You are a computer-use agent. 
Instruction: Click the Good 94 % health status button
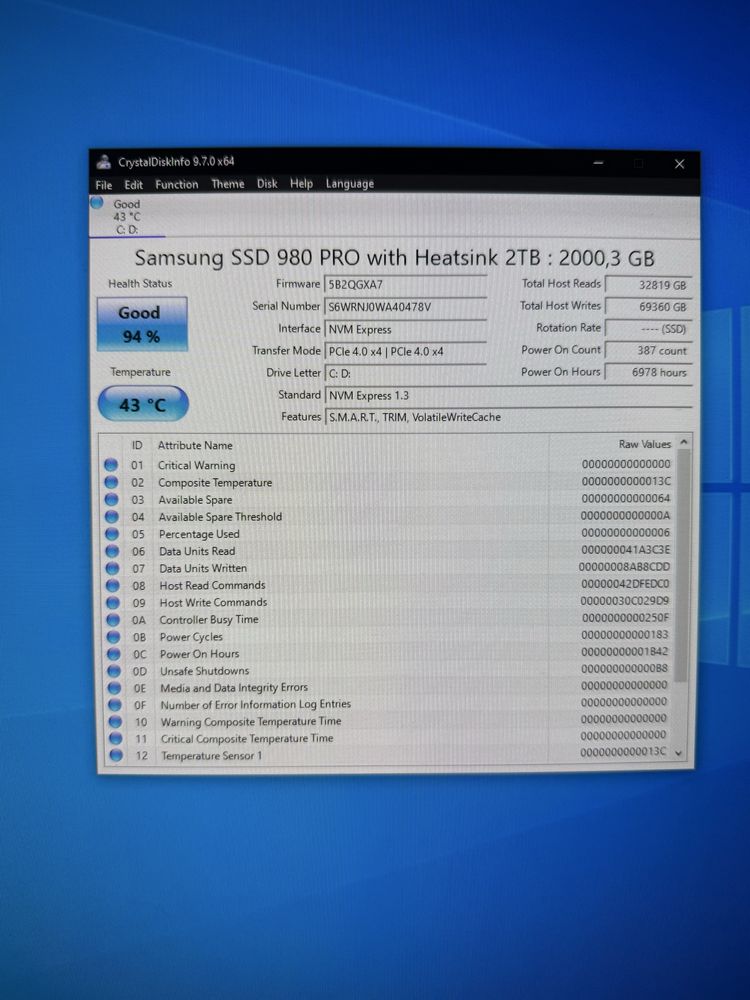click(142, 324)
